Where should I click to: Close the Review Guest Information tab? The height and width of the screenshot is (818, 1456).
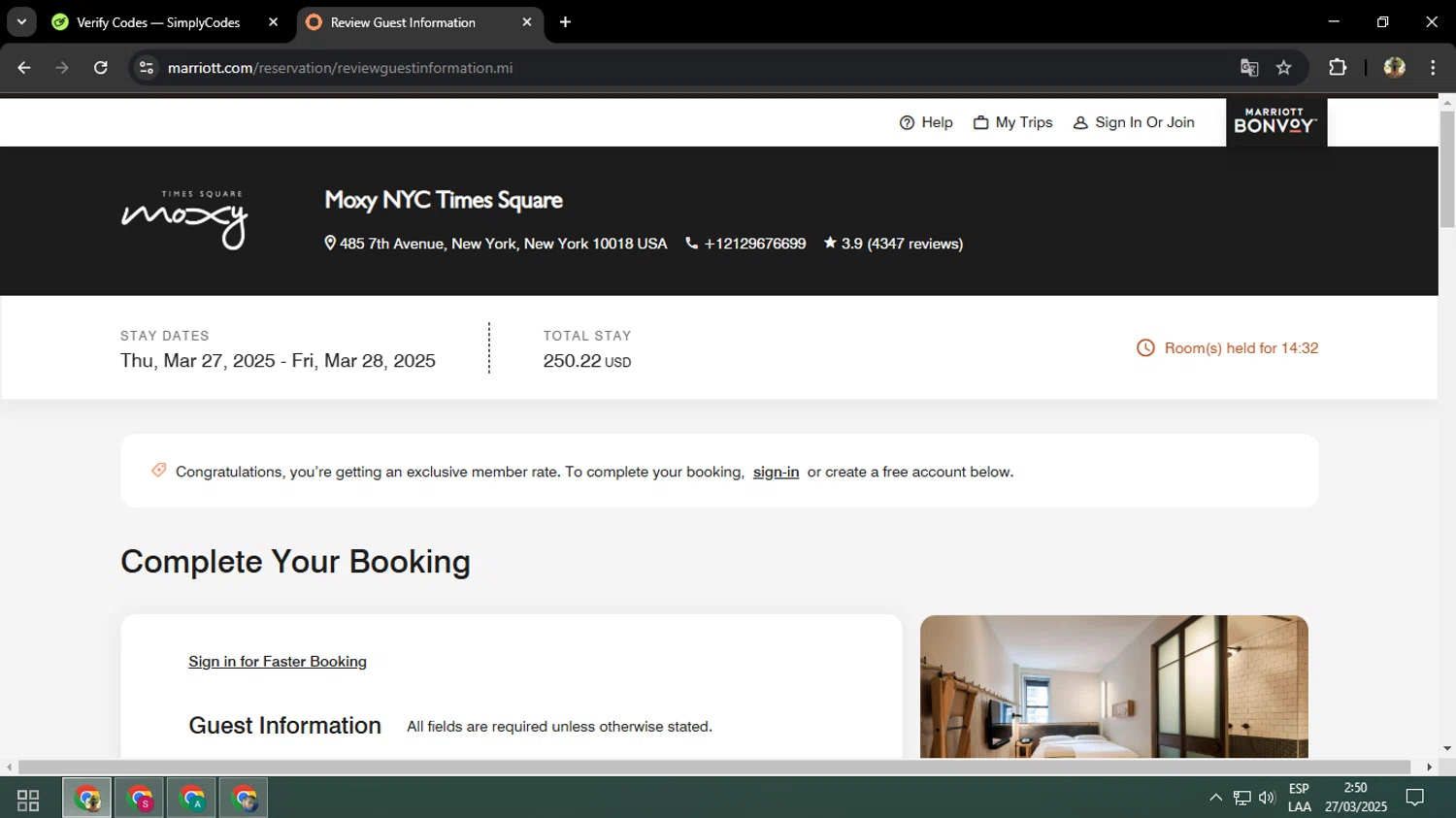pyautogui.click(x=527, y=22)
